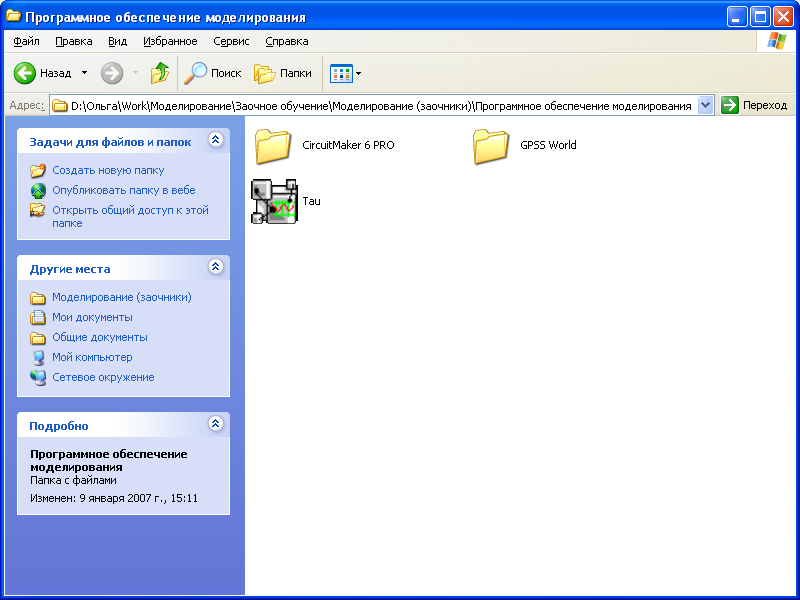The height and width of the screenshot is (600, 800).
Task: Click the Мой компьютер icon
Action: [x=38, y=358]
